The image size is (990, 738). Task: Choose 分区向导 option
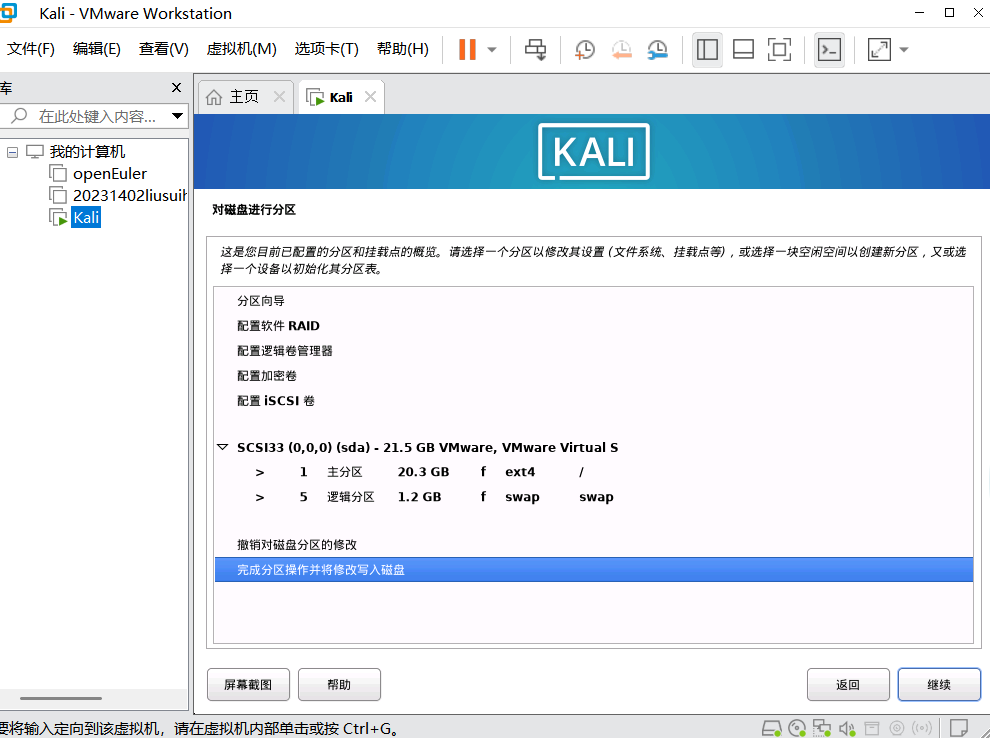pos(261,301)
